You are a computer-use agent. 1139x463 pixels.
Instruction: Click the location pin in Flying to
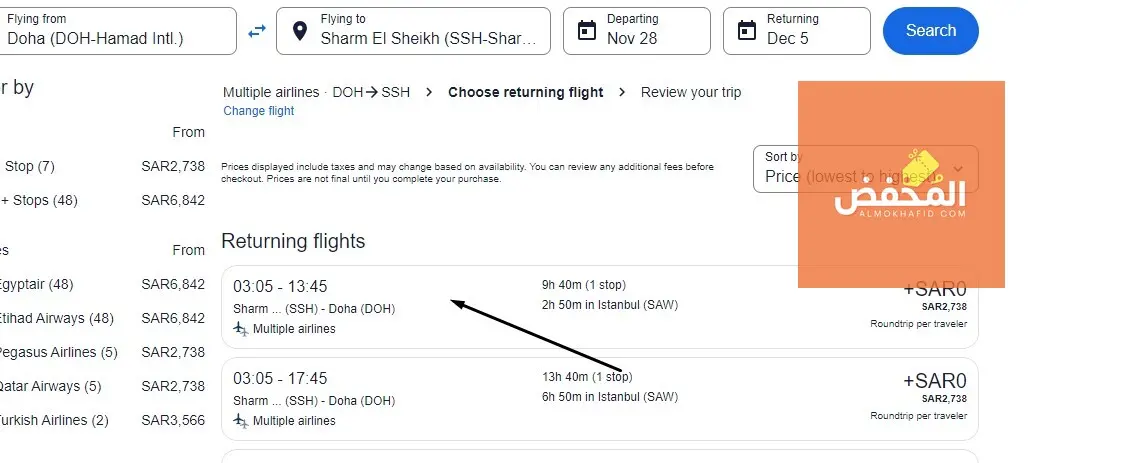(x=298, y=31)
